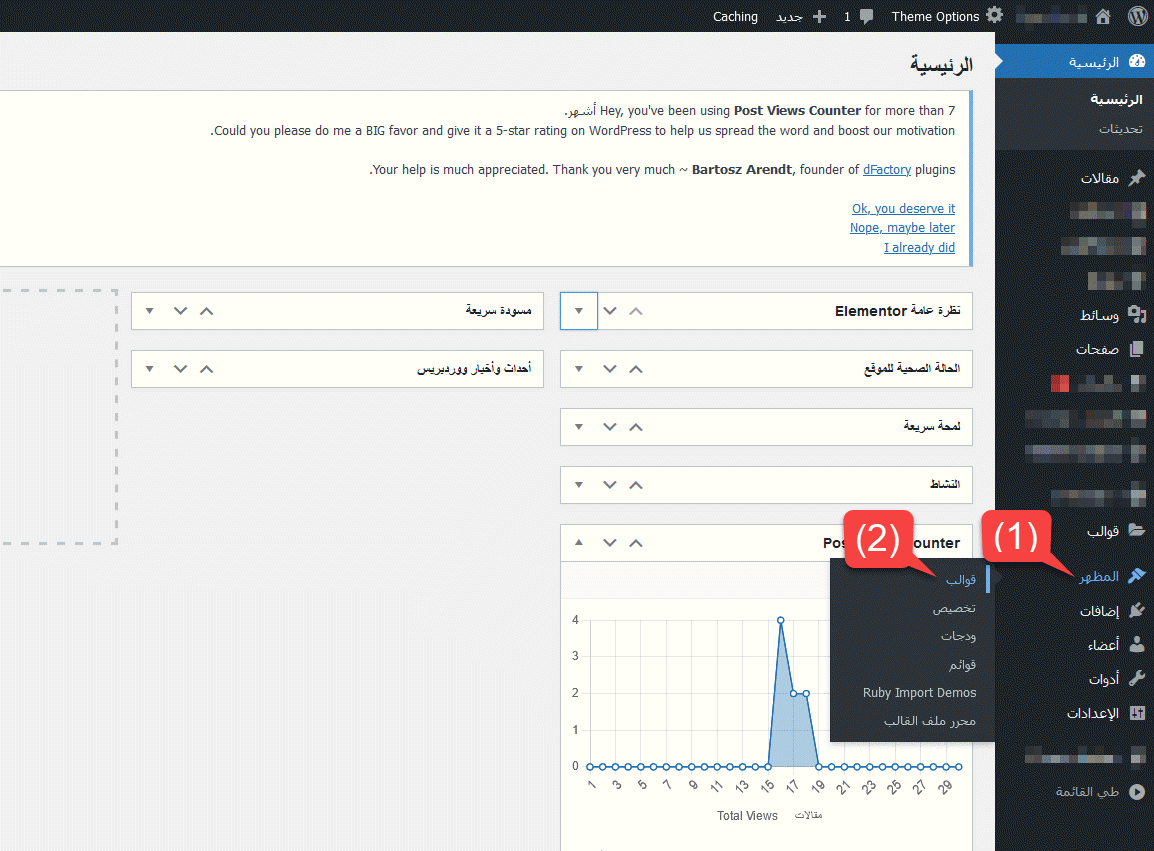Image resolution: width=1154 pixels, height=851 pixels.
Task: Expand the مسودة سريعة quick draft panel
Action: [150, 311]
